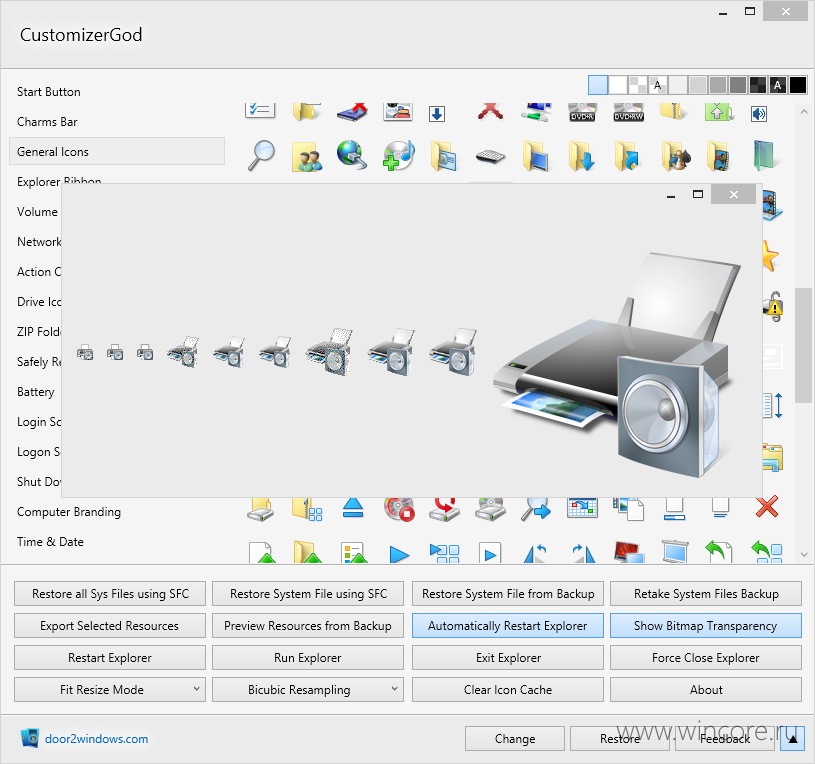
Task: Choose the light blue background swatch
Action: [x=598, y=85]
